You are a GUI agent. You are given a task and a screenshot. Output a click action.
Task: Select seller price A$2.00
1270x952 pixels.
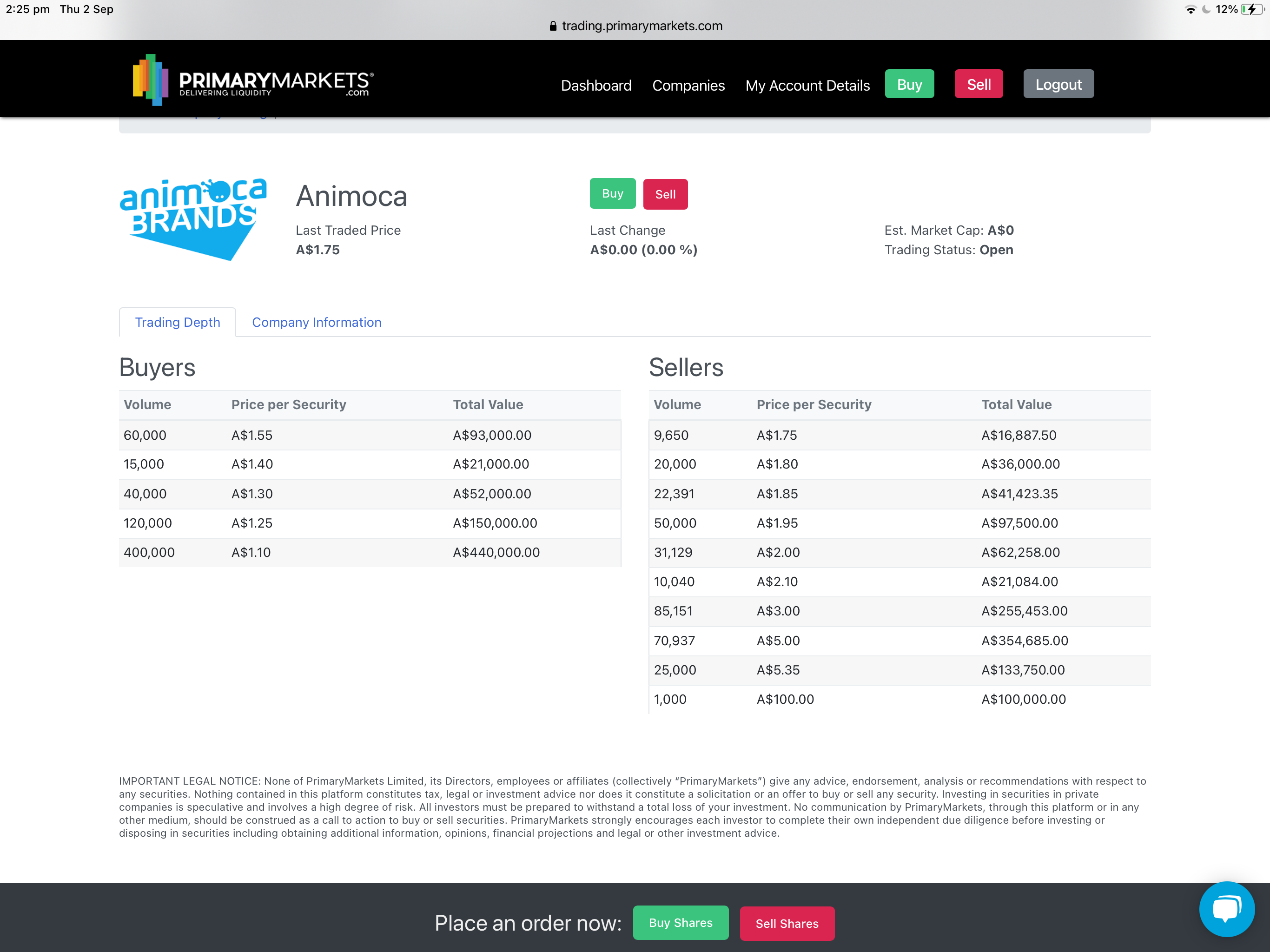pyautogui.click(x=778, y=552)
